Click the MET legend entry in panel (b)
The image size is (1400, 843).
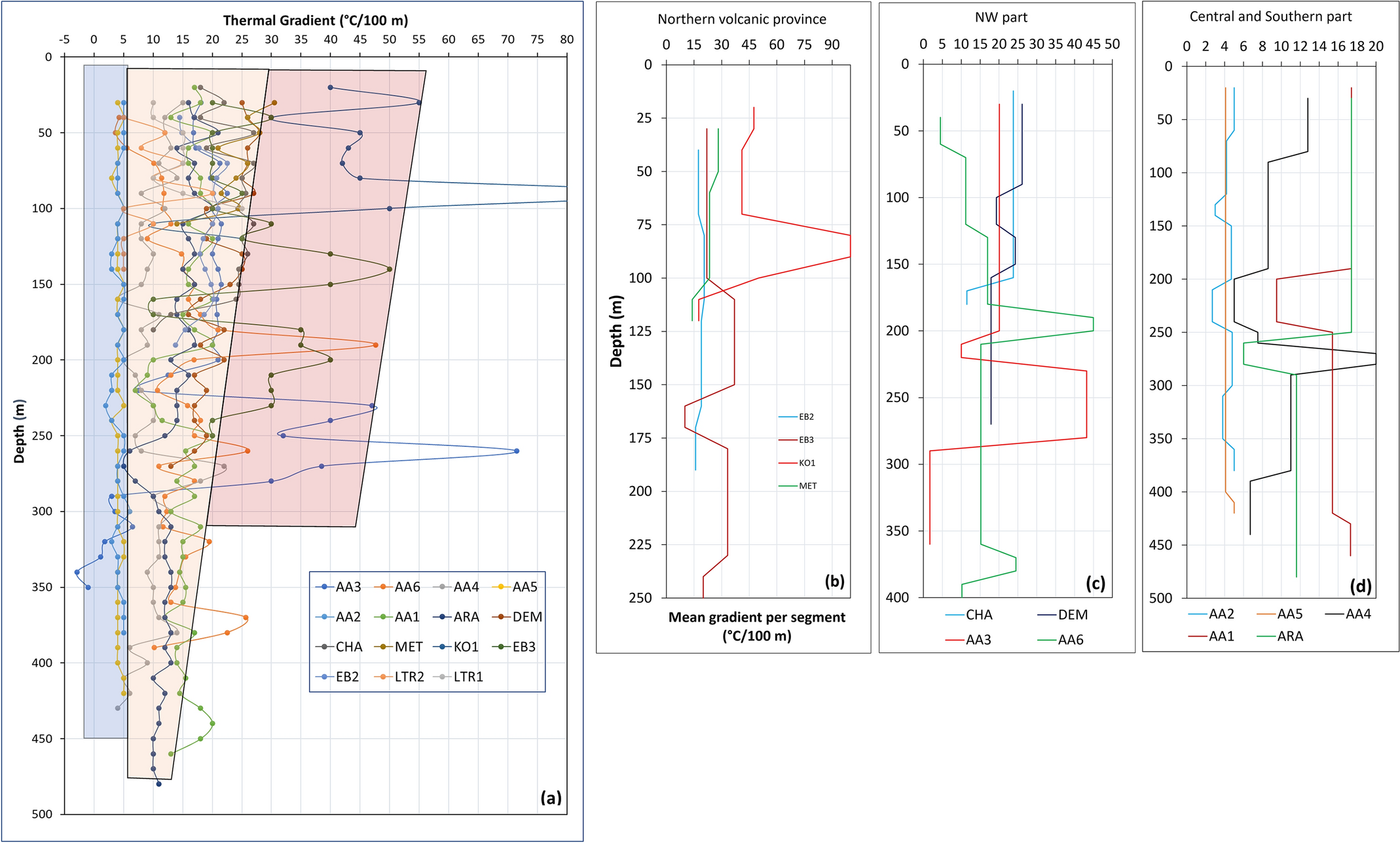798,486
